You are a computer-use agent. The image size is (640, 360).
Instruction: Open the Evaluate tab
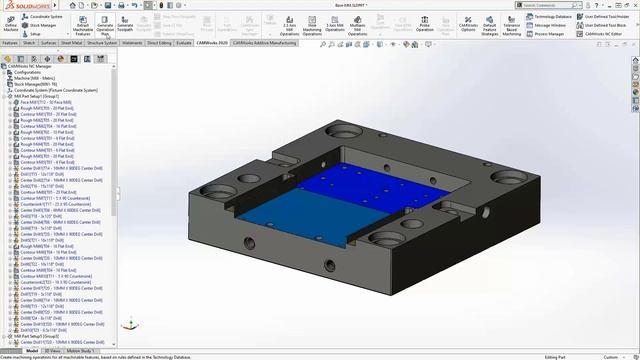click(x=184, y=43)
